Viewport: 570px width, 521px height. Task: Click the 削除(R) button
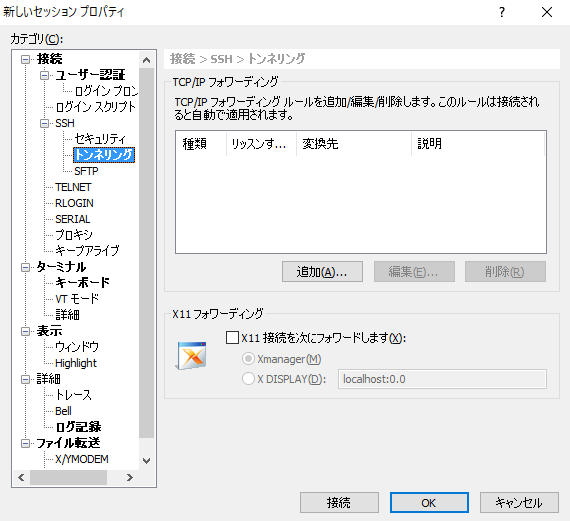[x=505, y=272]
